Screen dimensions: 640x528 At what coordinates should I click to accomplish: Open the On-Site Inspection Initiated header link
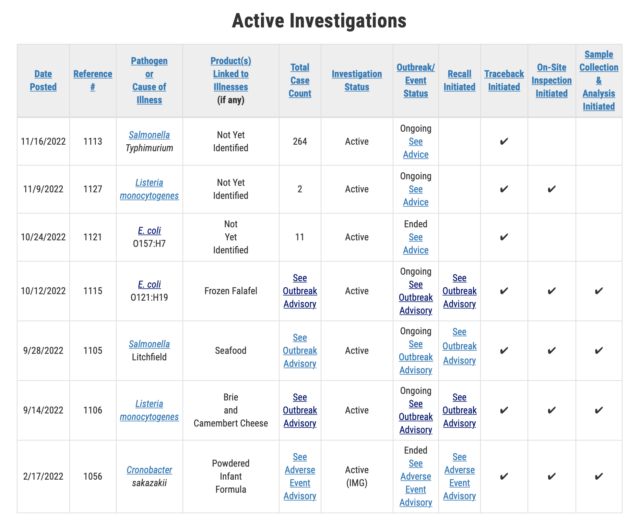click(551, 80)
